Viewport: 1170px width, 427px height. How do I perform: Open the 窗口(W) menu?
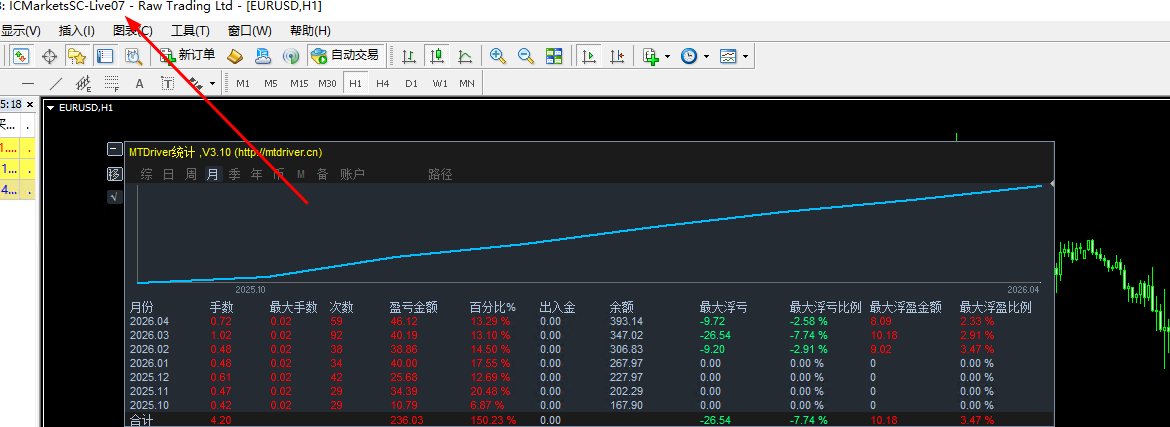tap(250, 31)
